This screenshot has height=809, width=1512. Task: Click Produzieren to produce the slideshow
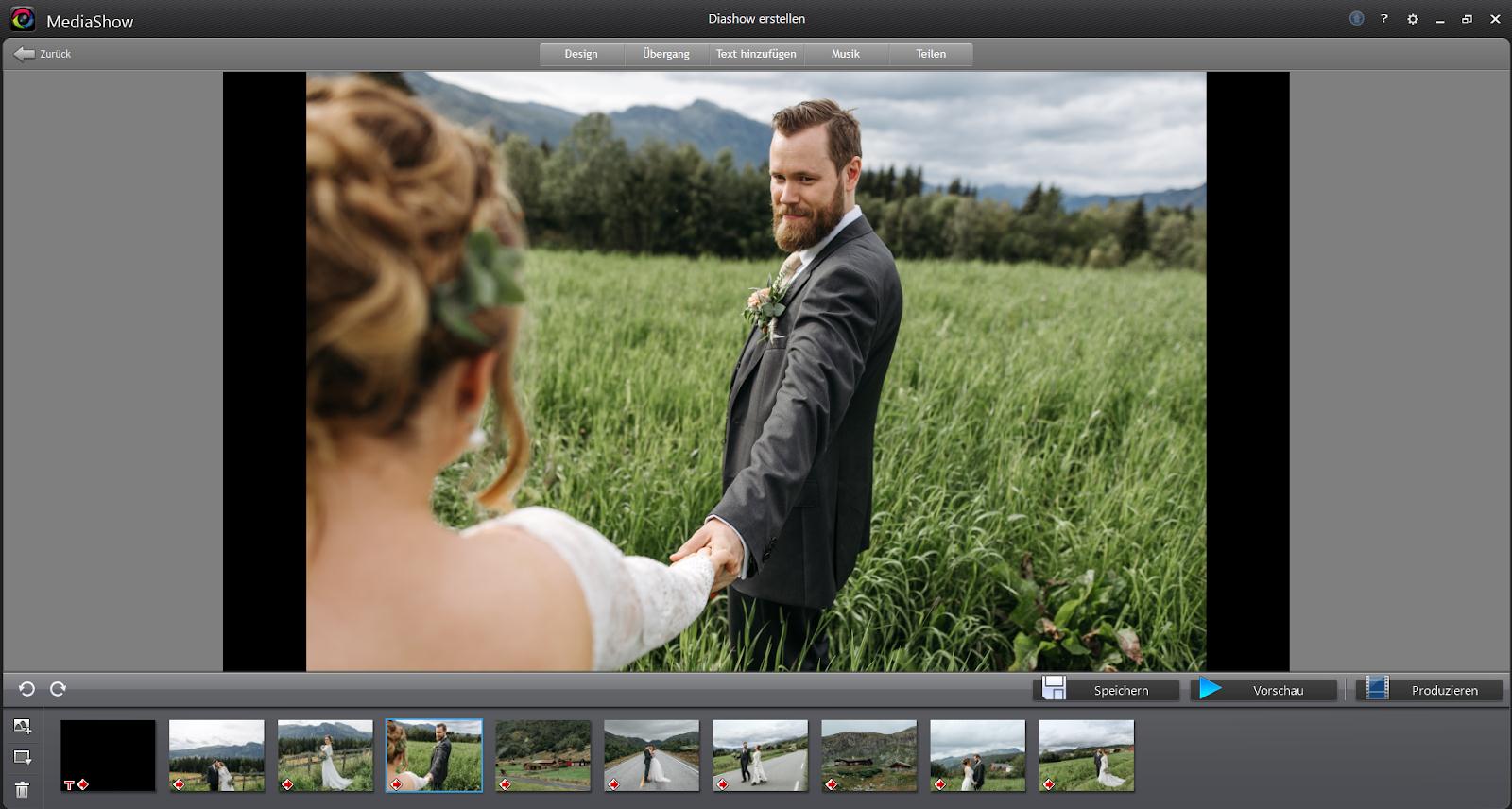point(1430,690)
